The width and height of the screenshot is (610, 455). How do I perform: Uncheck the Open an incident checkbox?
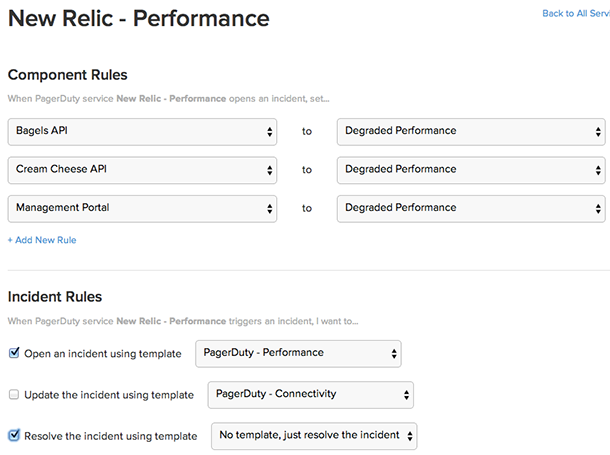click(14, 353)
